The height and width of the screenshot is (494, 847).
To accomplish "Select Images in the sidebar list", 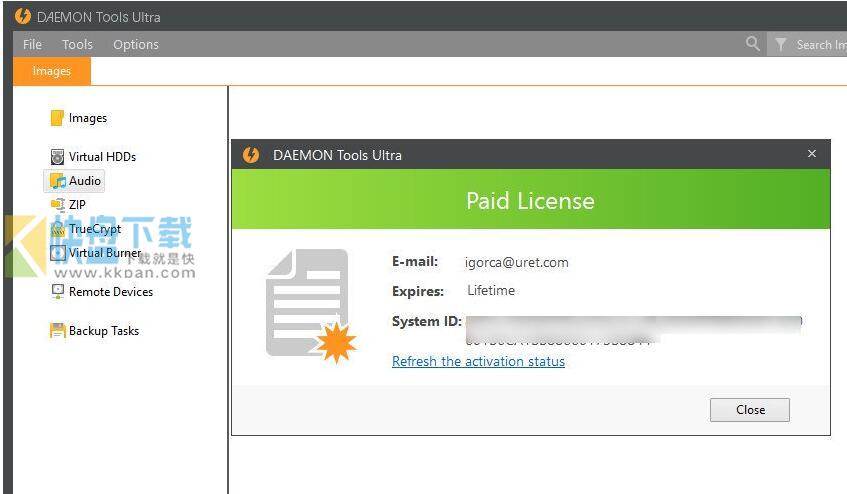I will [88, 118].
